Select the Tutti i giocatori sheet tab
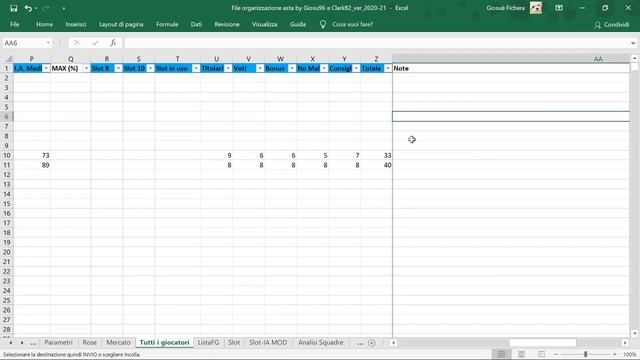Viewport: 640px width, 360px height. (164, 342)
